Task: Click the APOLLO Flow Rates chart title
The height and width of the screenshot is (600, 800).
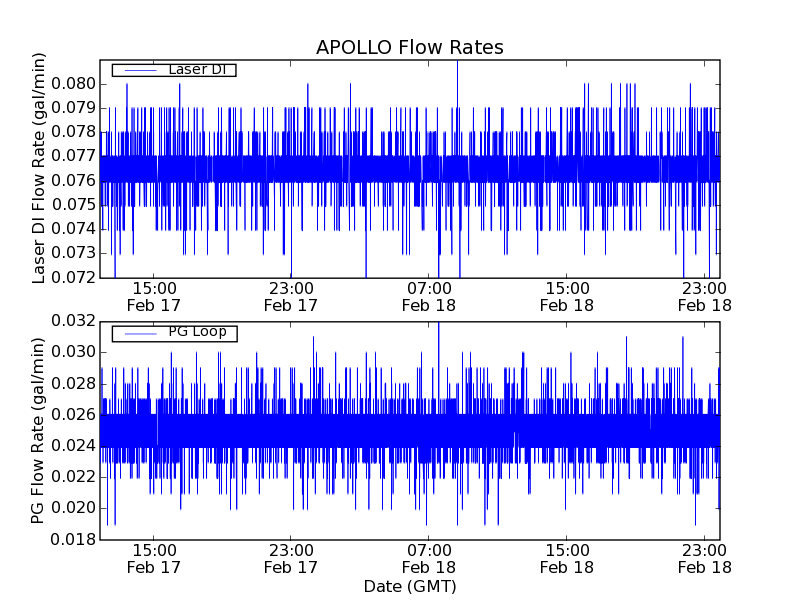Action: [409, 48]
